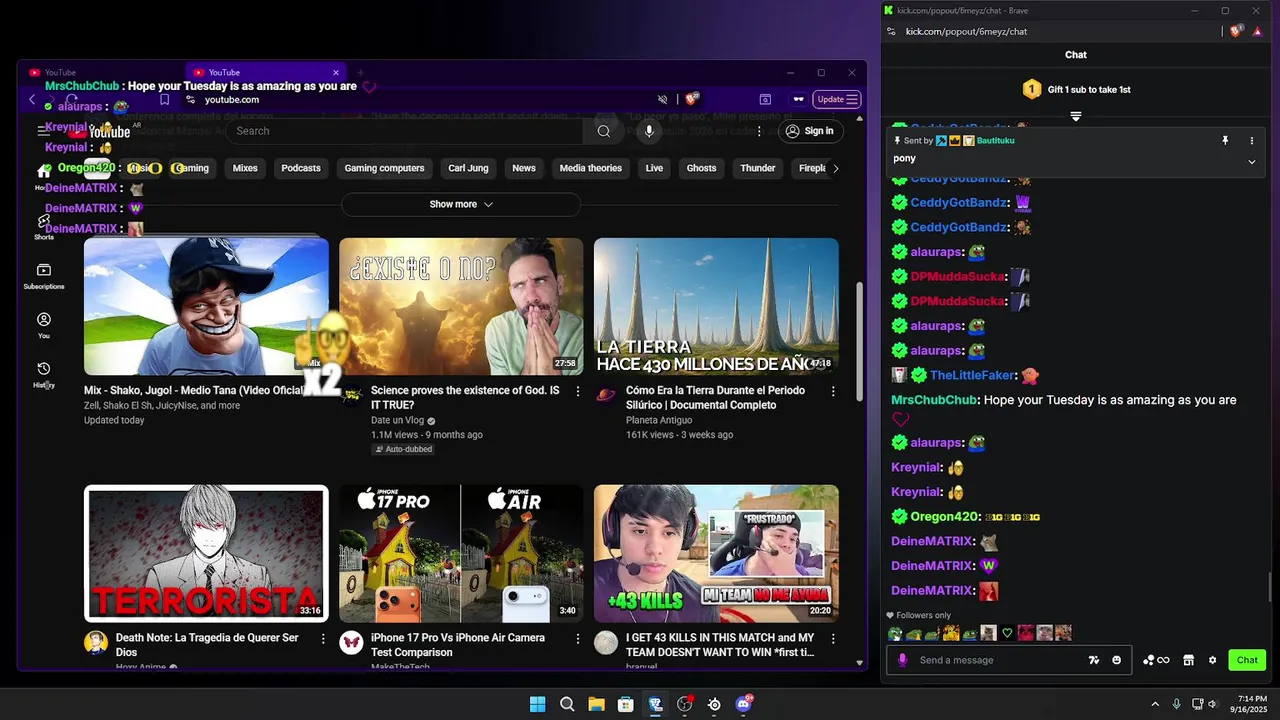
Task: Open Kick chat settings gear
Action: 1213,660
